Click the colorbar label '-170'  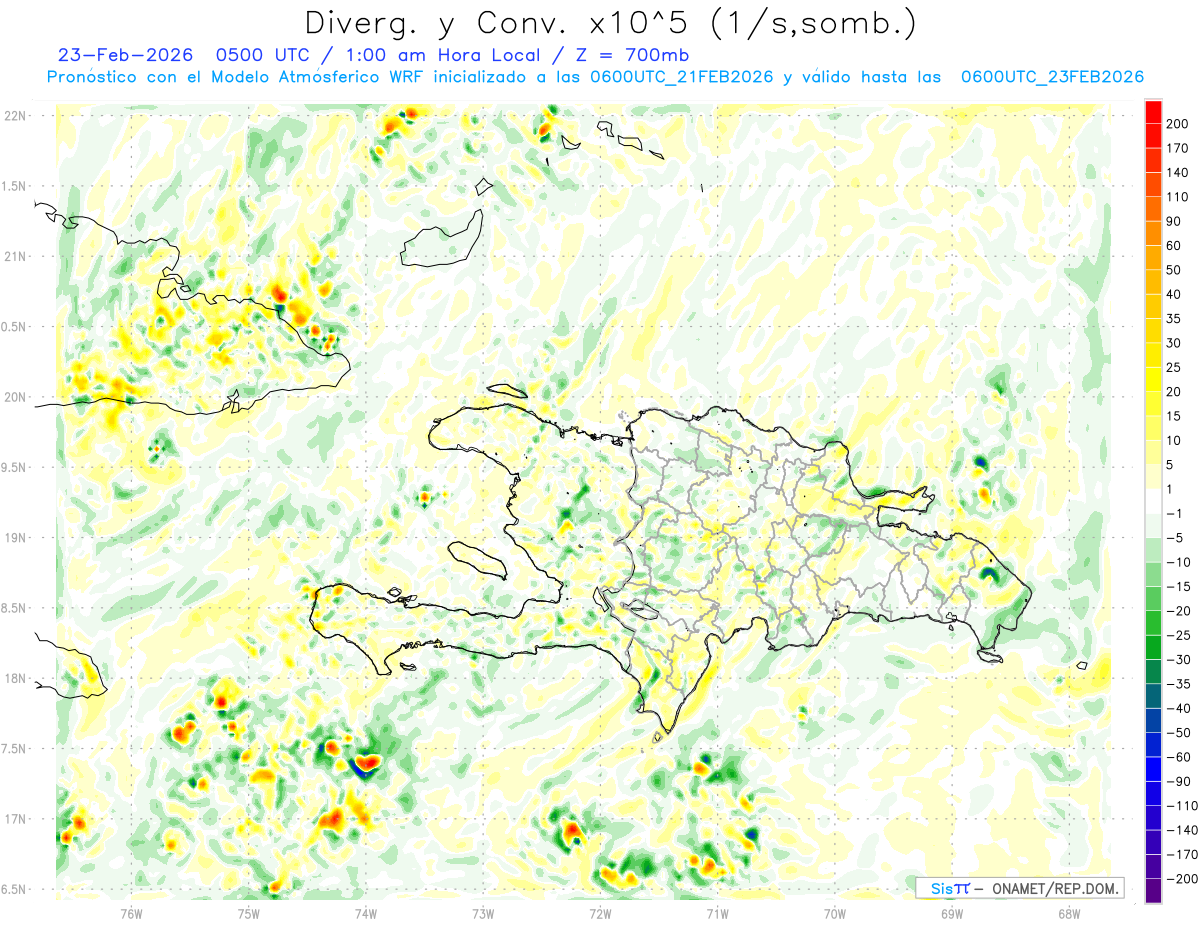1183,855
